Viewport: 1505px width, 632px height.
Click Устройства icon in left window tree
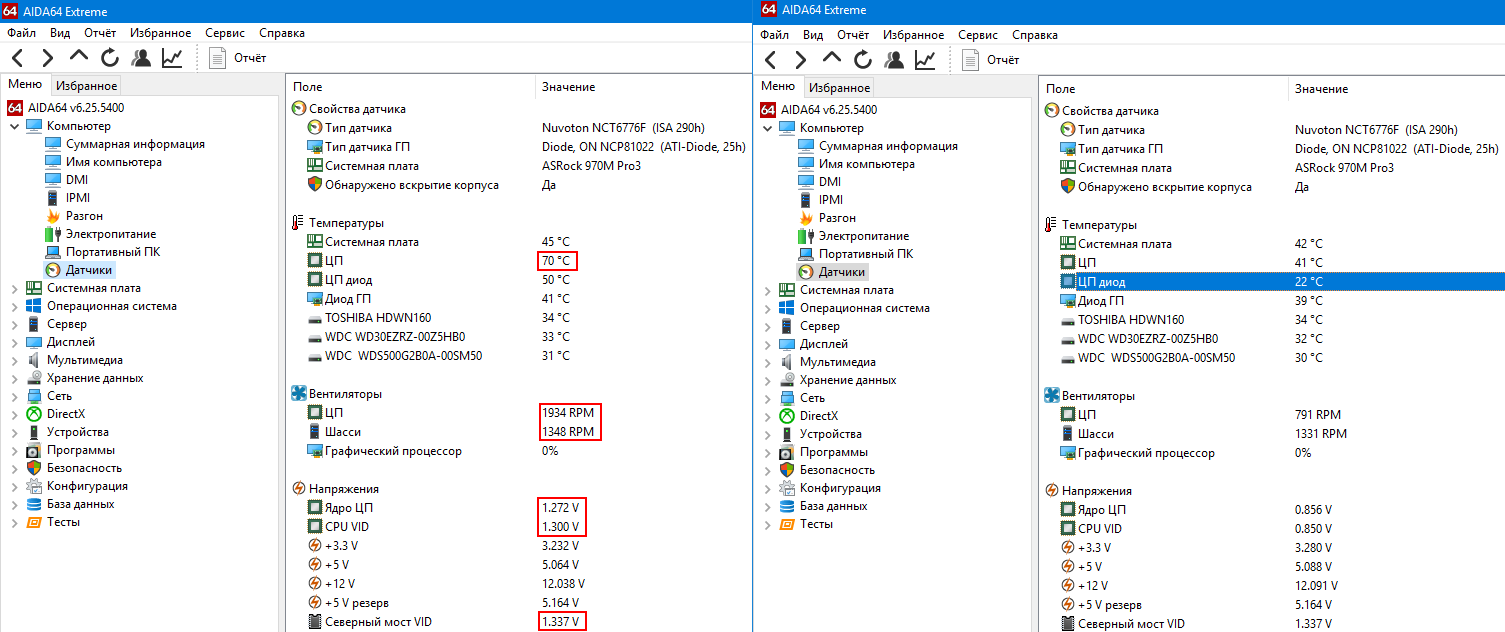pyautogui.click(x=34, y=432)
